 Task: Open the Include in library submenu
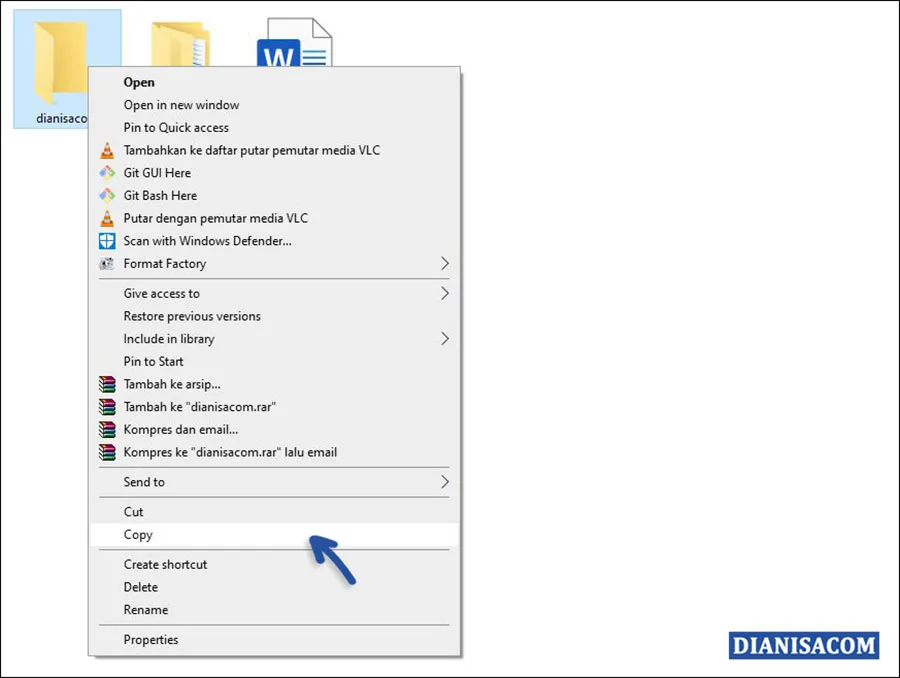click(x=446, y=339)
